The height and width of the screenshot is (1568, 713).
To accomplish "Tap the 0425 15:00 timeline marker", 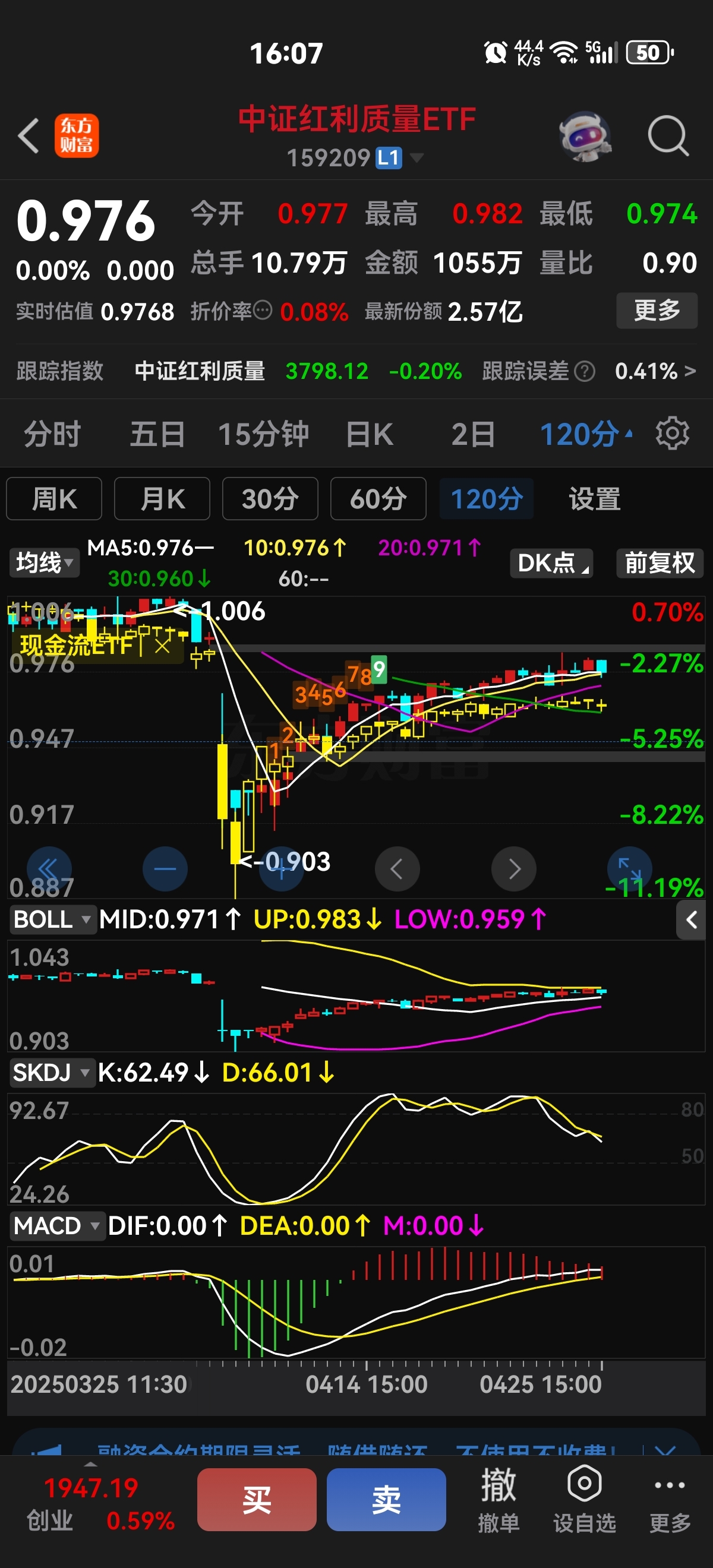I will pos(541,1384).
